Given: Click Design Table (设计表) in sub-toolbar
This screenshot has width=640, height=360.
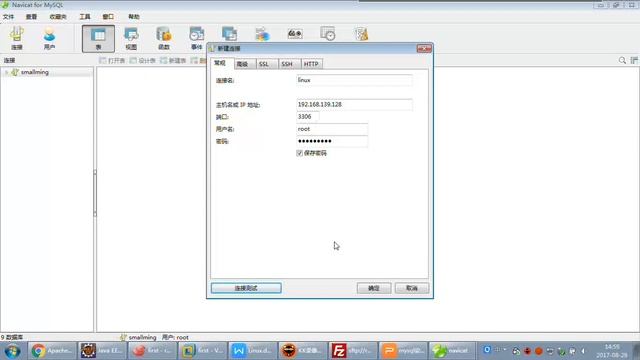Looking at the screenshot, I should coord(142,60).
